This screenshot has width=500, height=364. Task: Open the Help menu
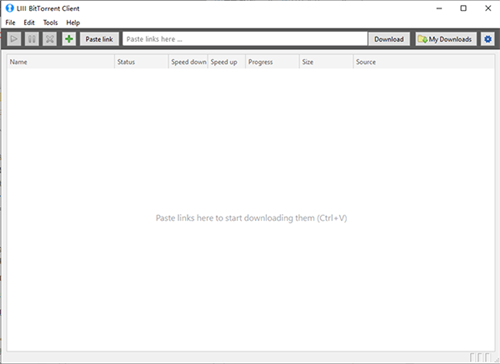click(73, 23)
